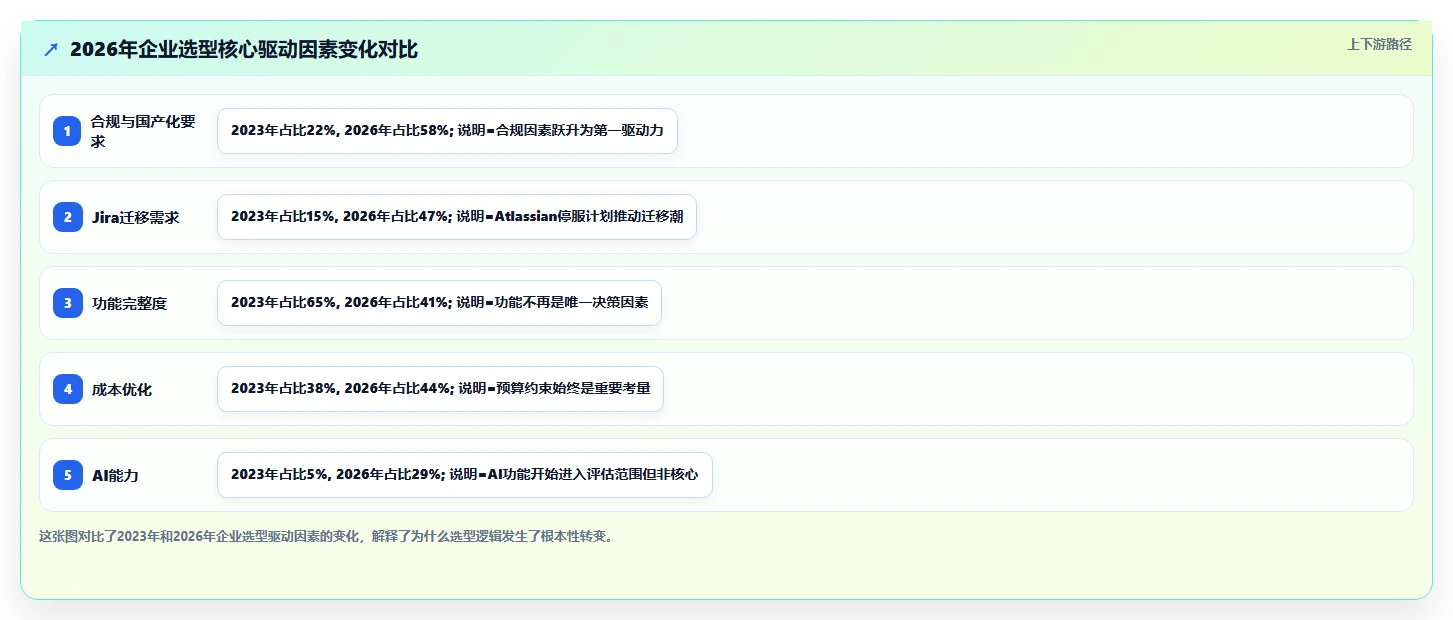The image size is (1453, 620).
Task: Click number badge 5 for AI能力
Action: pyautogui.click(x=68, y=475)
